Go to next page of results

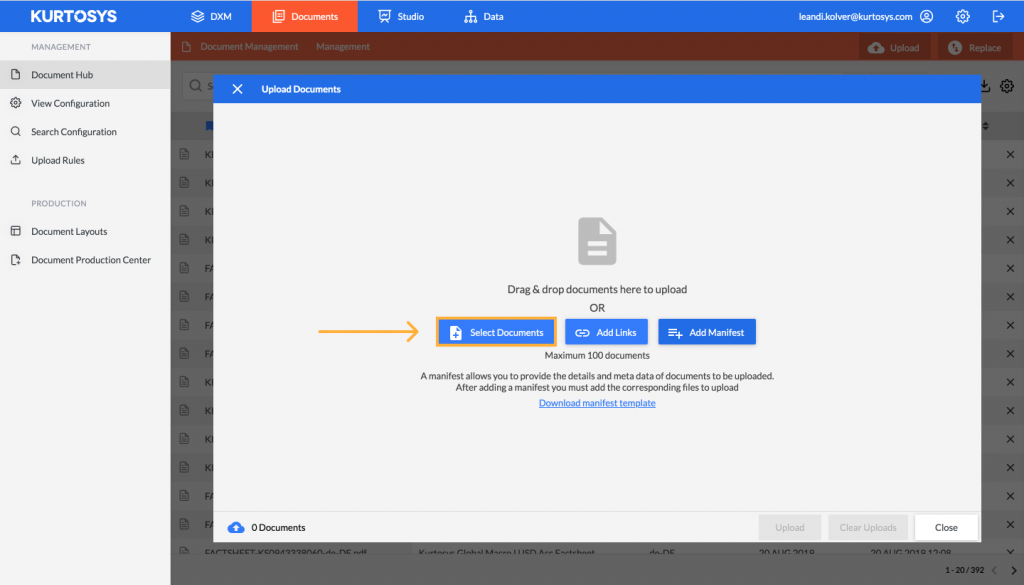tap(1014, 571)
